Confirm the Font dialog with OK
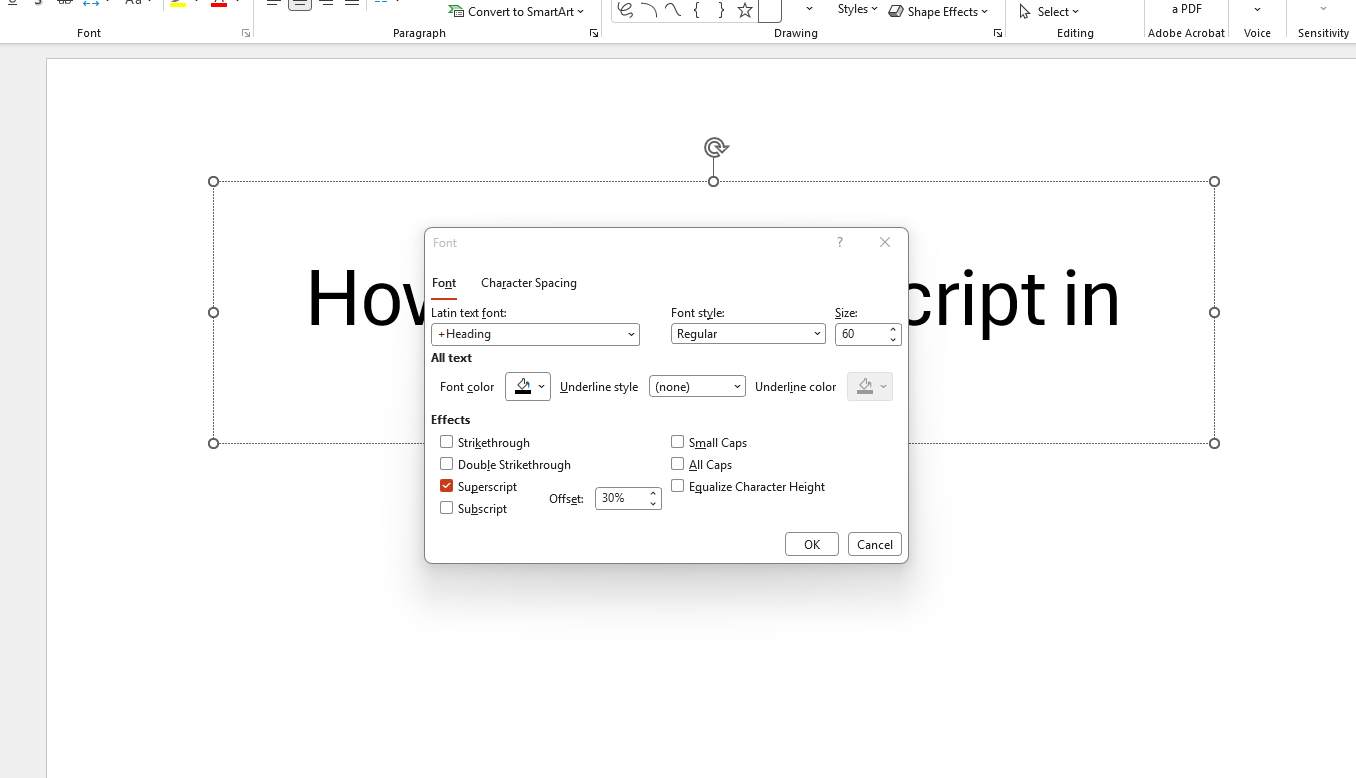 (x=812, y=544)
